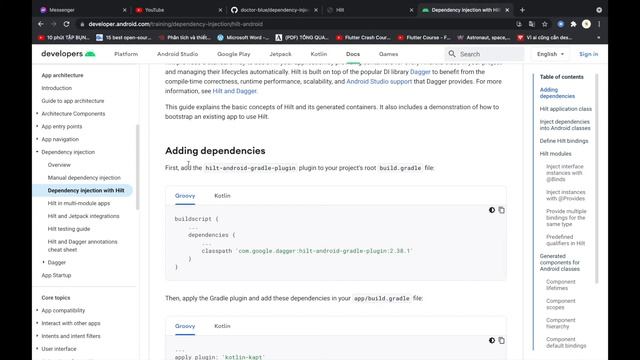Open the translate page icon in address bar
This screenshot has height=360, width=640.
[531, 24]
